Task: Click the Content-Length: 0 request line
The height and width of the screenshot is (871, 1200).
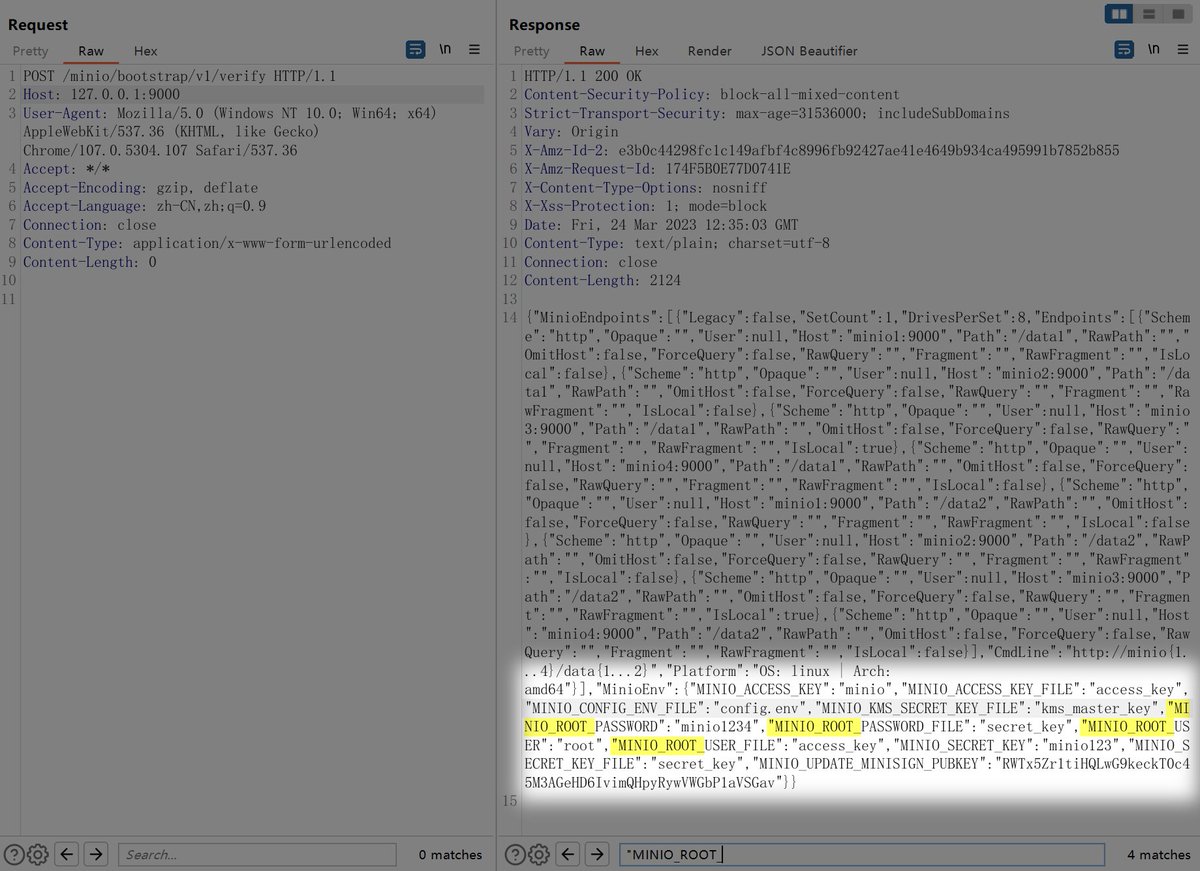Action: (90, 262)
